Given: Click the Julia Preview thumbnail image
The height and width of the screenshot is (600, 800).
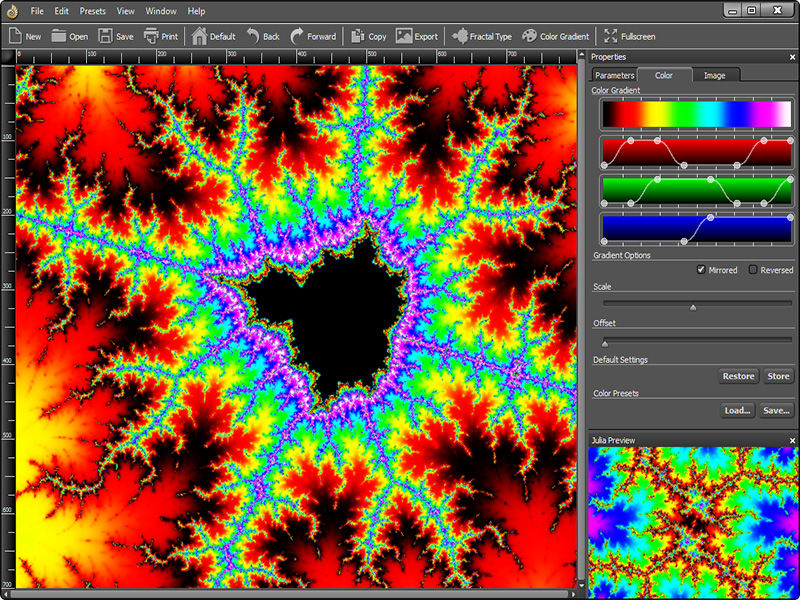Looking at the screenshot, I should (x=694, y=522).
